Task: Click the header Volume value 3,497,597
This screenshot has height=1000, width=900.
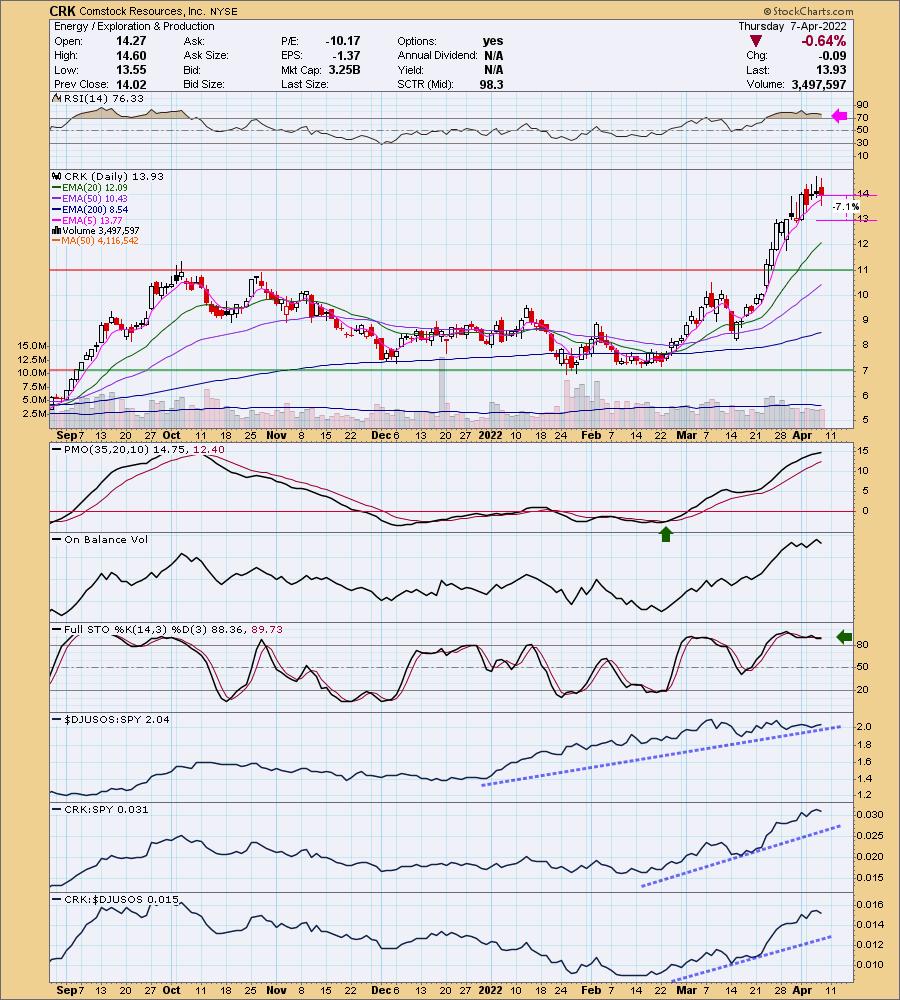Action: [x=818, y=84]
